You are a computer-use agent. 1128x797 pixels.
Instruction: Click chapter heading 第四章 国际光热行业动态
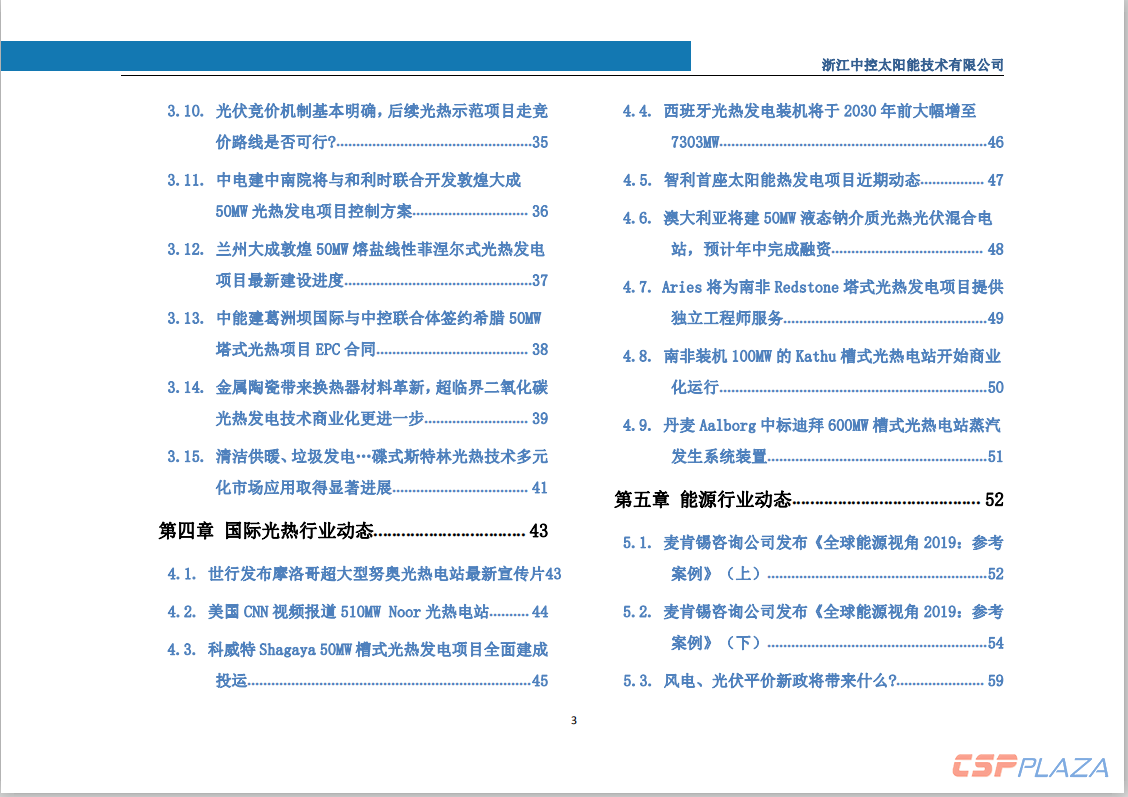[x=352, y=531]
